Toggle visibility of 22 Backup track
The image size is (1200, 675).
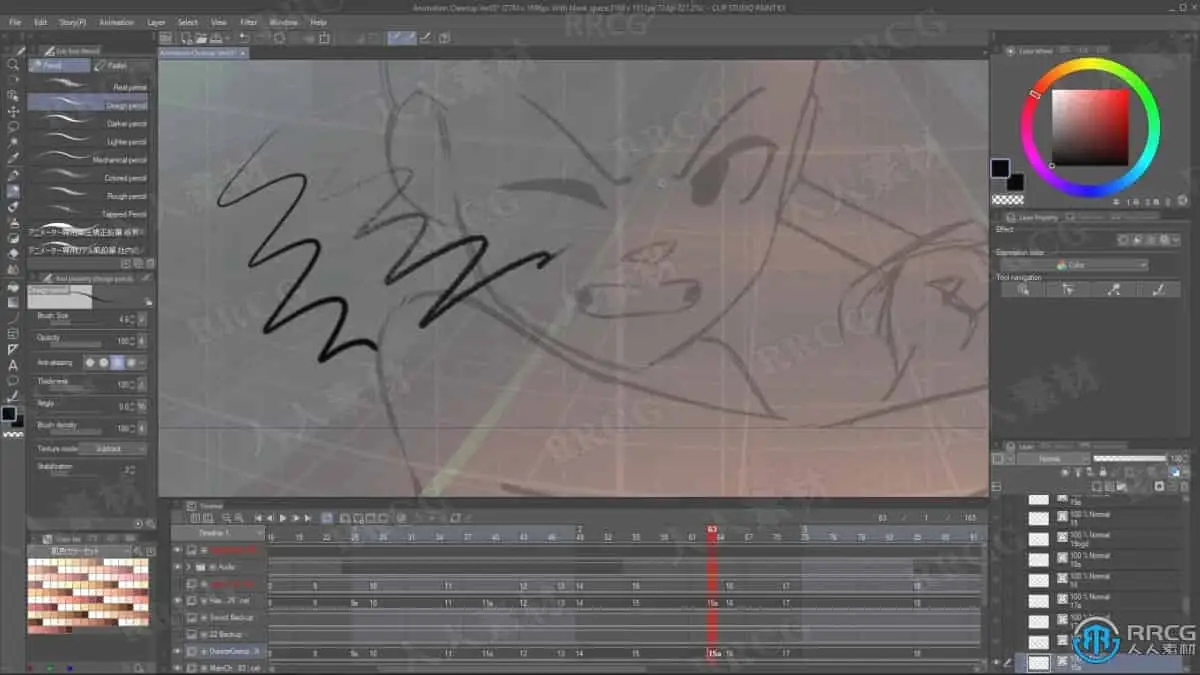[x=178, y=635]
